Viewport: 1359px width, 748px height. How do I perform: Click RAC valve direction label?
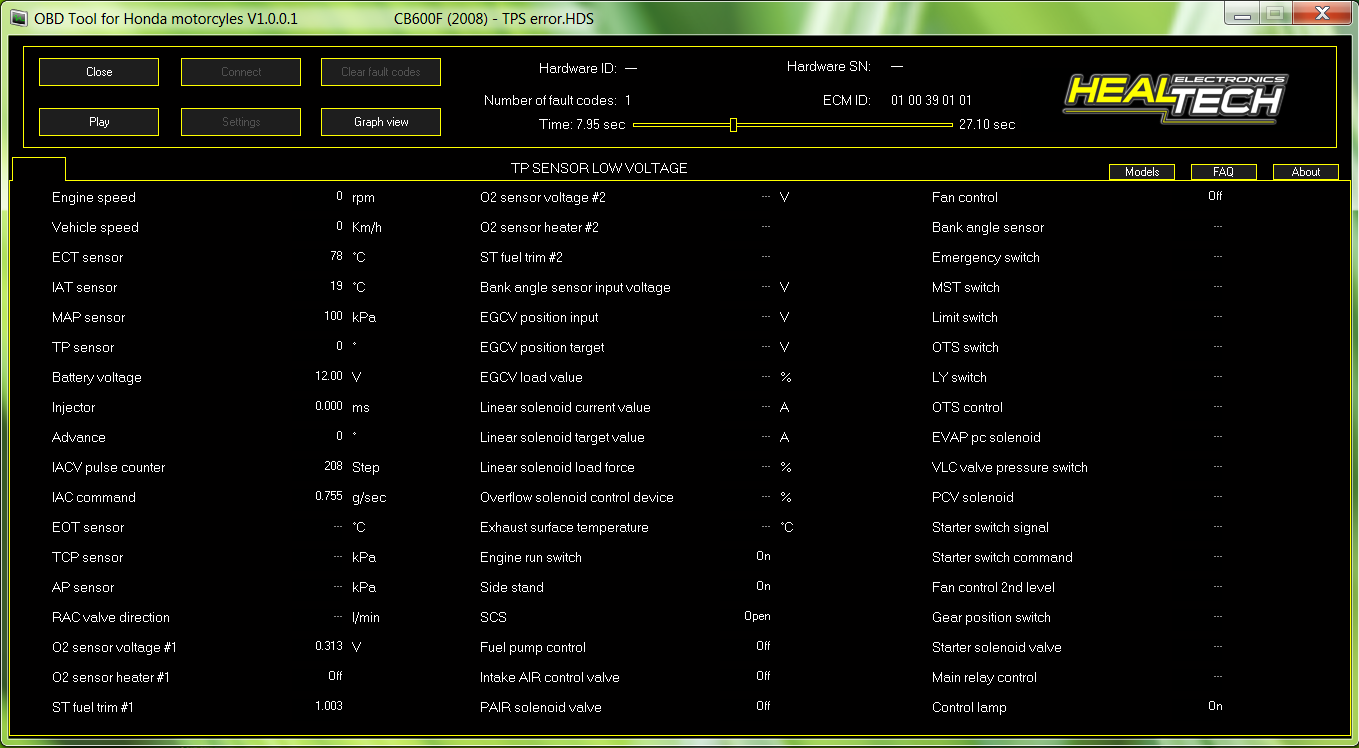tap(111, 617)
